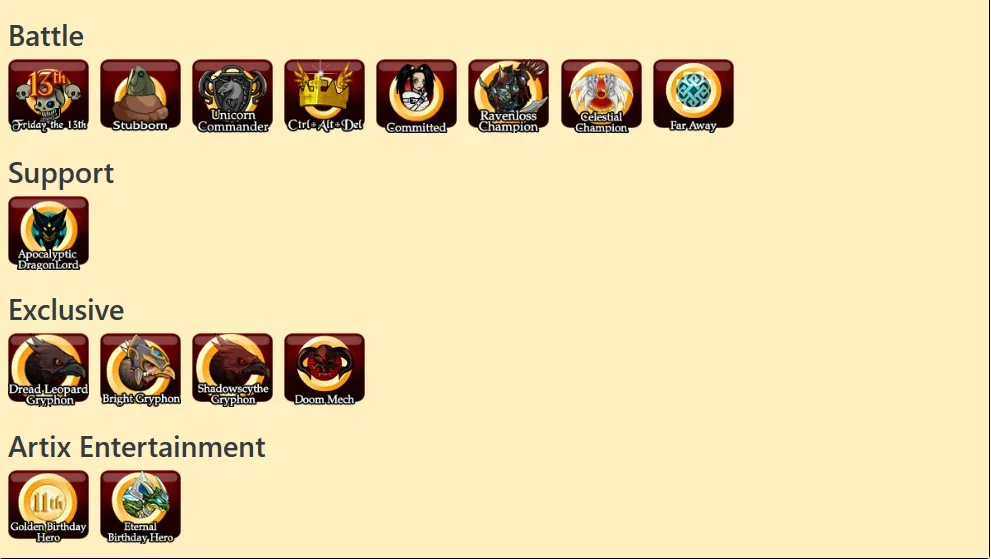Click the Doom Mech badge
Viewport: 991px width, 559px height.
coord(324,370)
